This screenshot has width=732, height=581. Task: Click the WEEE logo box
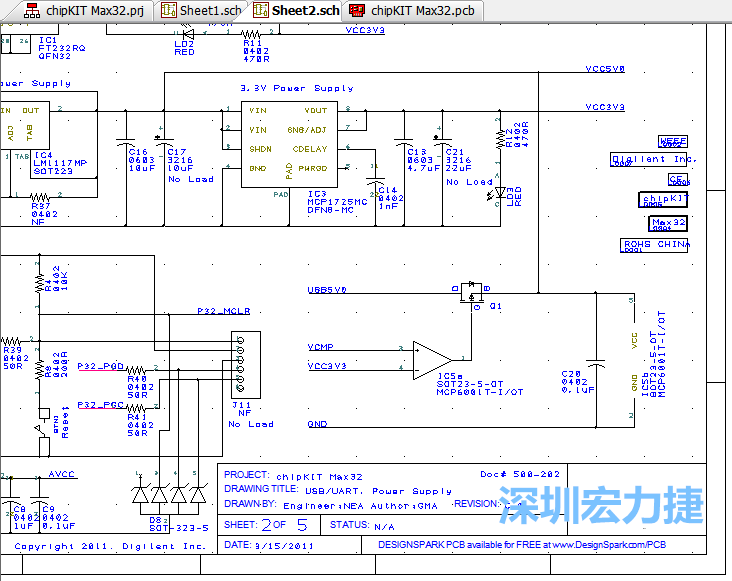tap(672, 142)
